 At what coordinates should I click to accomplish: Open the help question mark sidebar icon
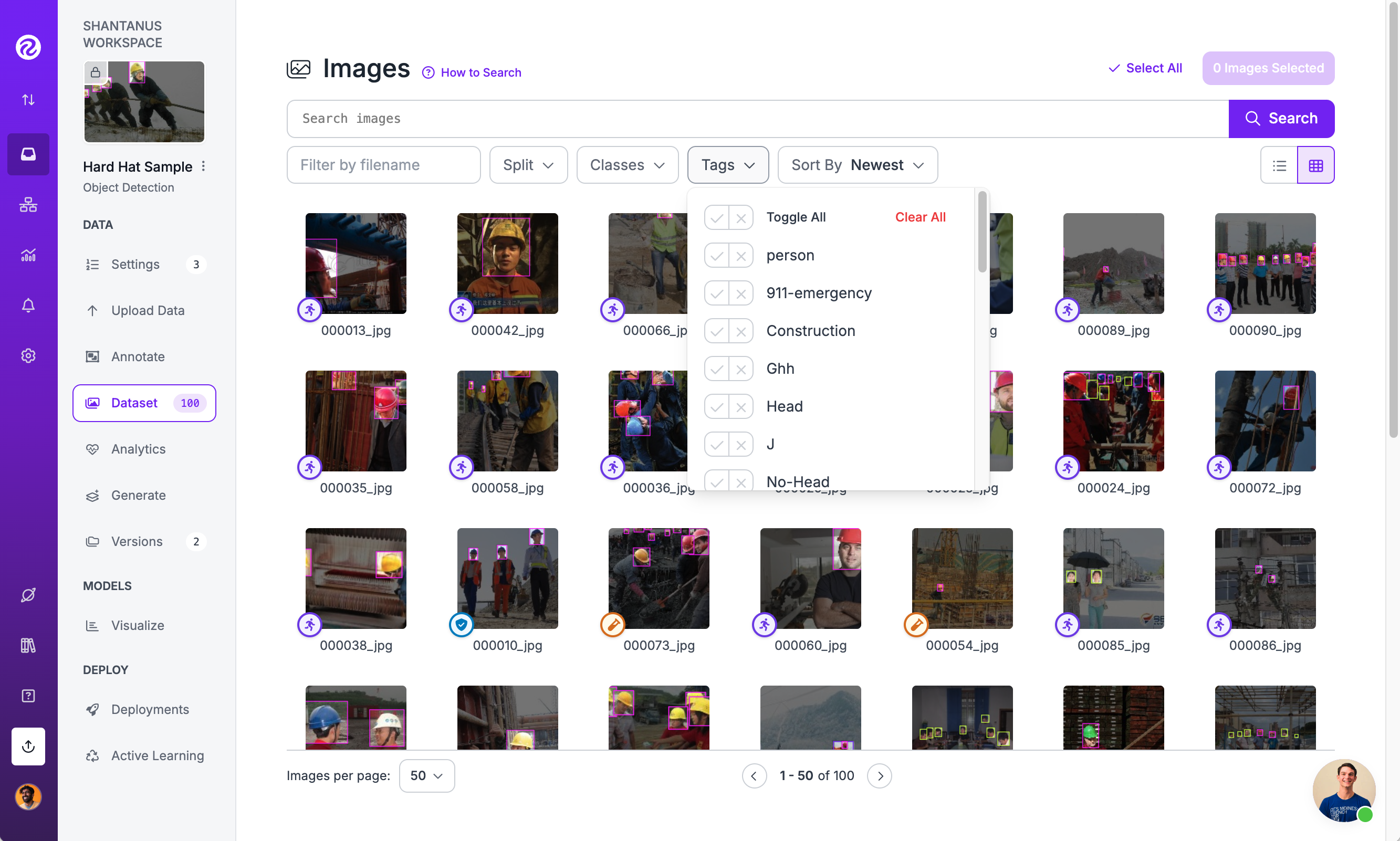click(28, 696)
